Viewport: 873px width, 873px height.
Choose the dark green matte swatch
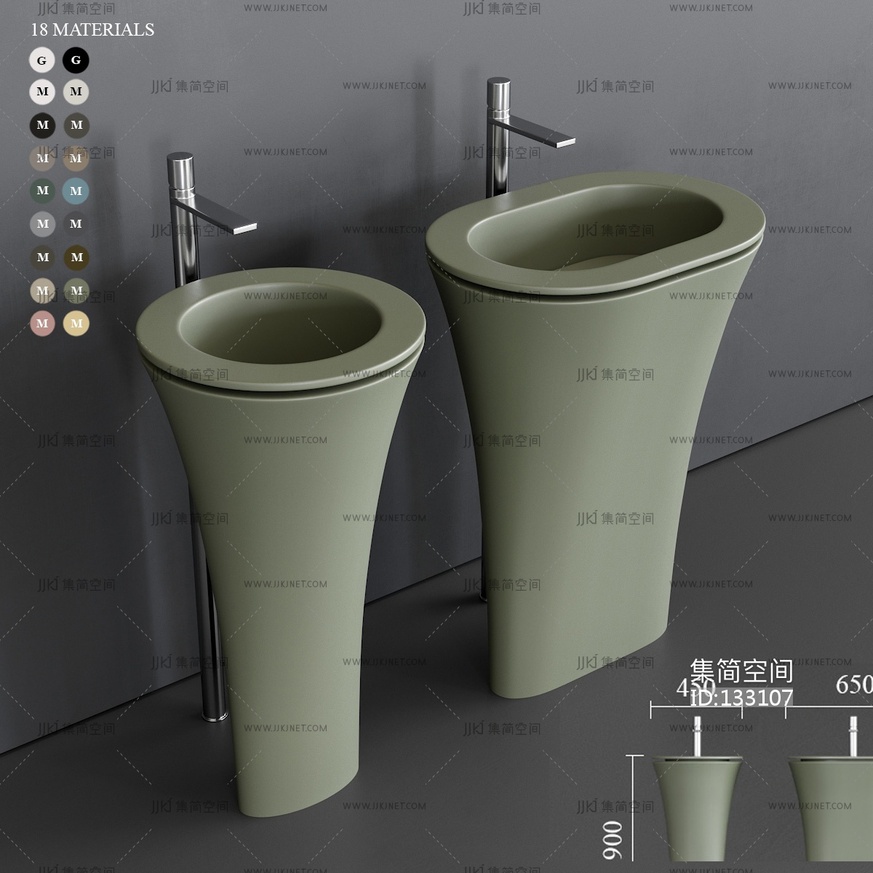tap(42, 190)
